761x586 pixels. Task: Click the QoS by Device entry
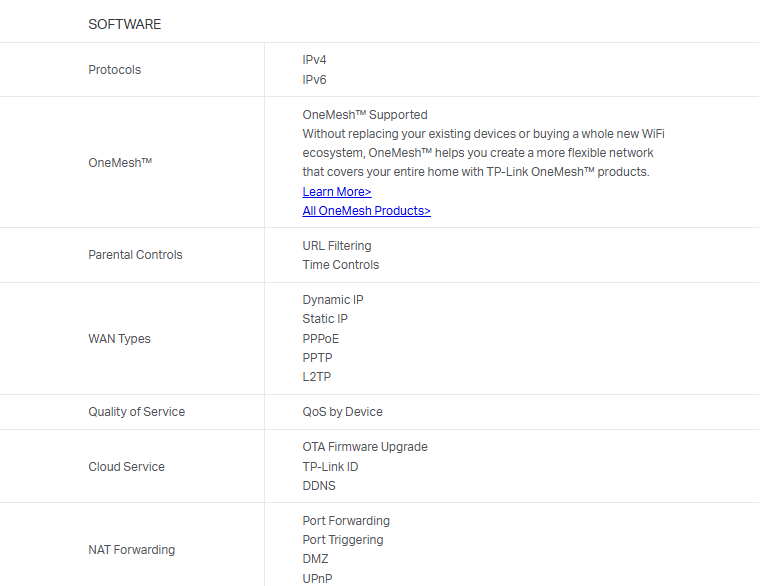(343, 412)
